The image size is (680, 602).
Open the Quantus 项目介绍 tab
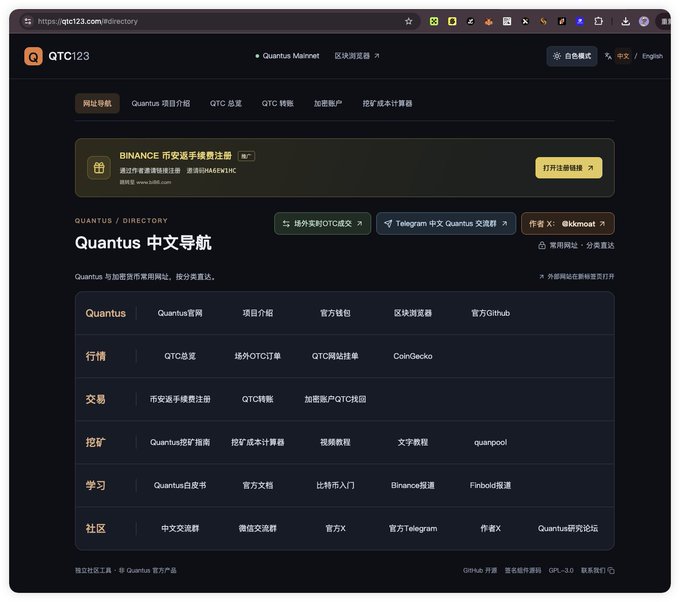tap(160, 103)
